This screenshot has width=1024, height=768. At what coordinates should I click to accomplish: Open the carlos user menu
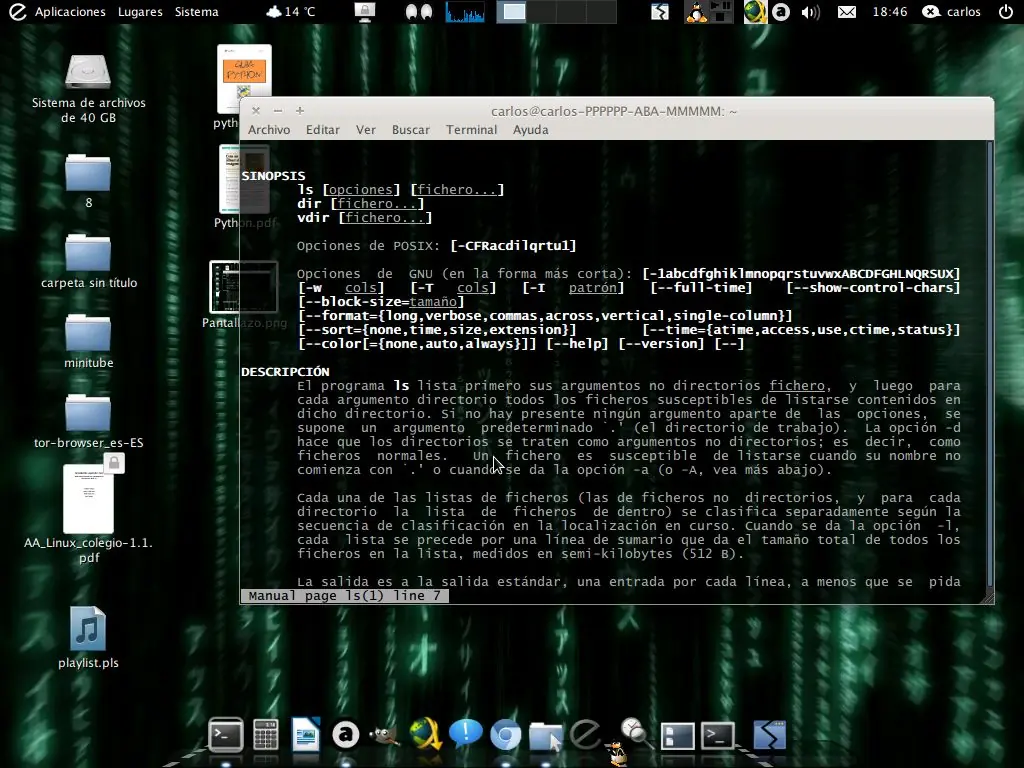click(x=951, y=12)
